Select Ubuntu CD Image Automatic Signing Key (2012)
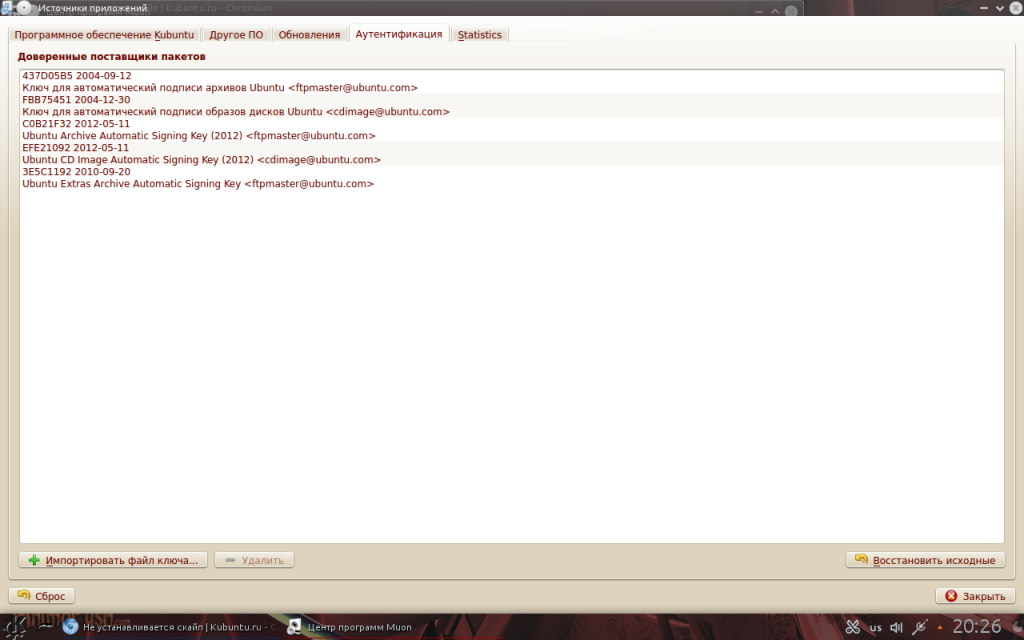Viewport: 1024px width, 640px height. point(201,160)
